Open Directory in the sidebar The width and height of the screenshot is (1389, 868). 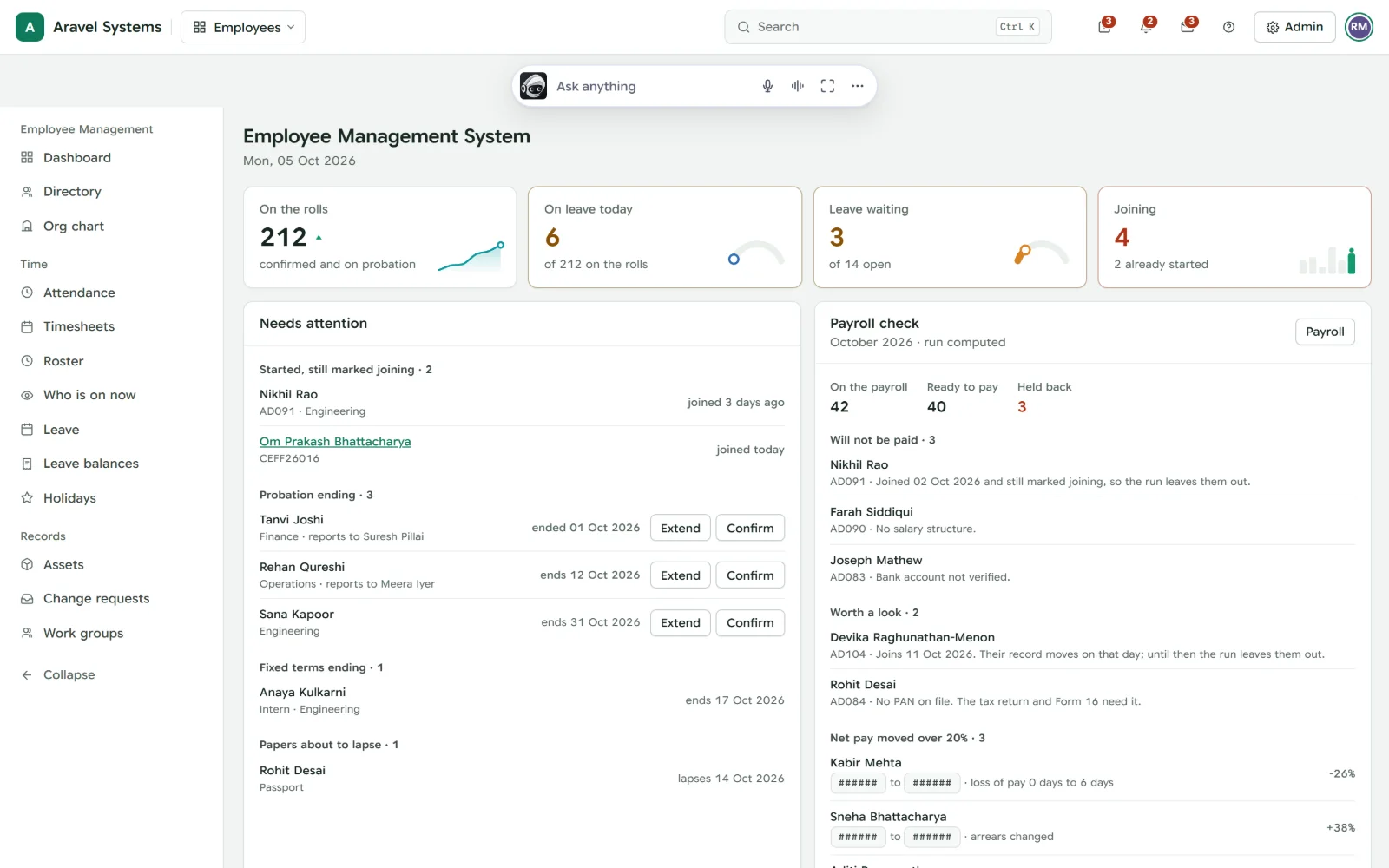pos(111,191)
